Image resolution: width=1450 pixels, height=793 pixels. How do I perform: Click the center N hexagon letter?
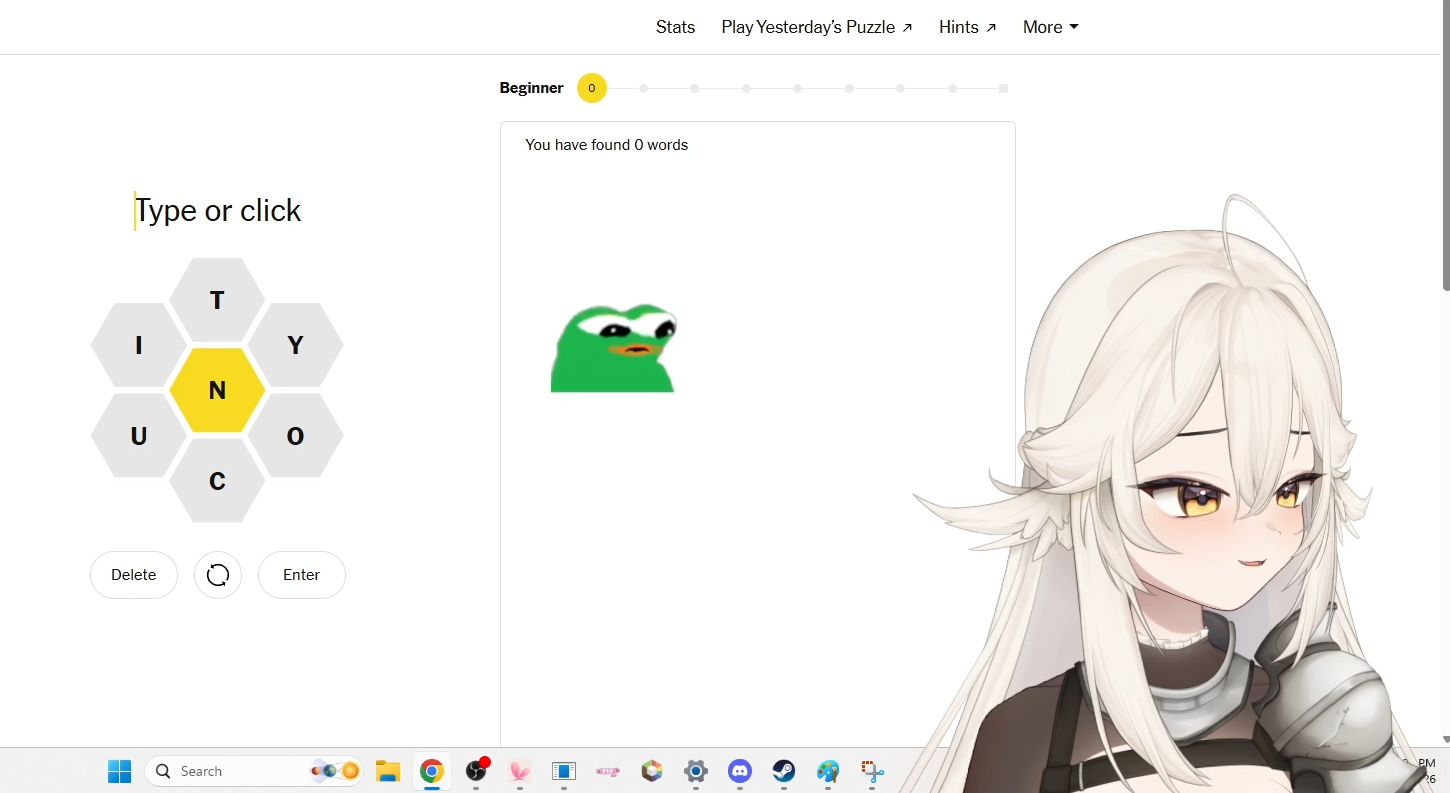point(217,390)
